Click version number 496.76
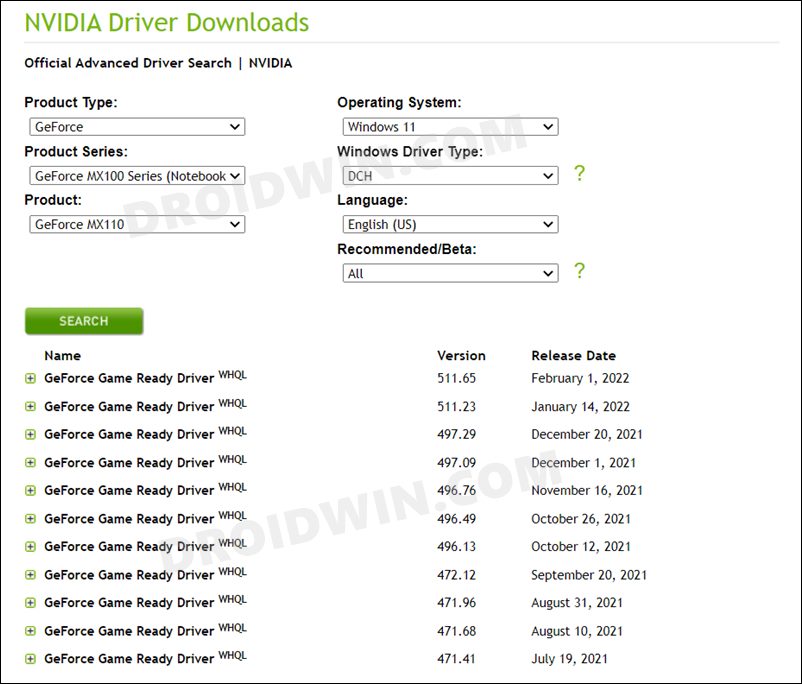 pyautogui.click(x=456, y=491)
